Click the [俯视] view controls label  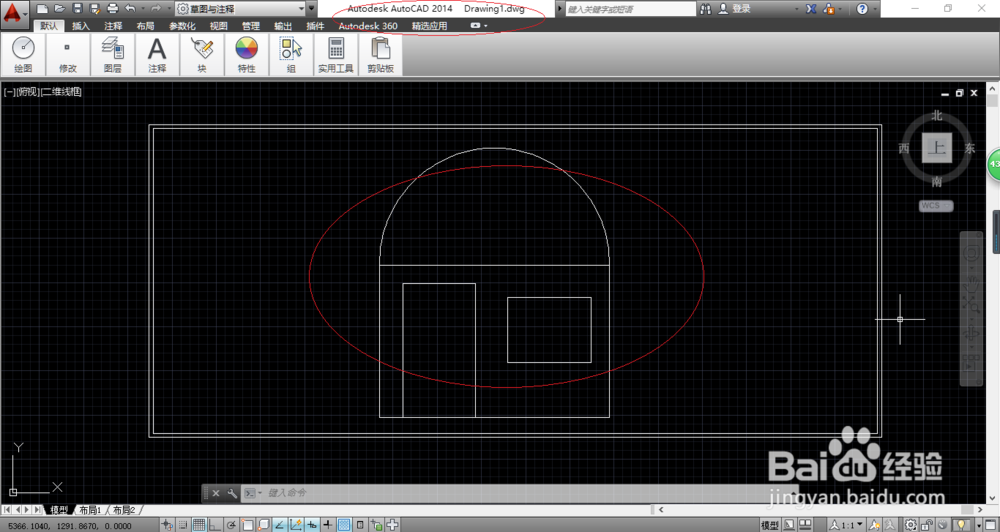point(28,92)
